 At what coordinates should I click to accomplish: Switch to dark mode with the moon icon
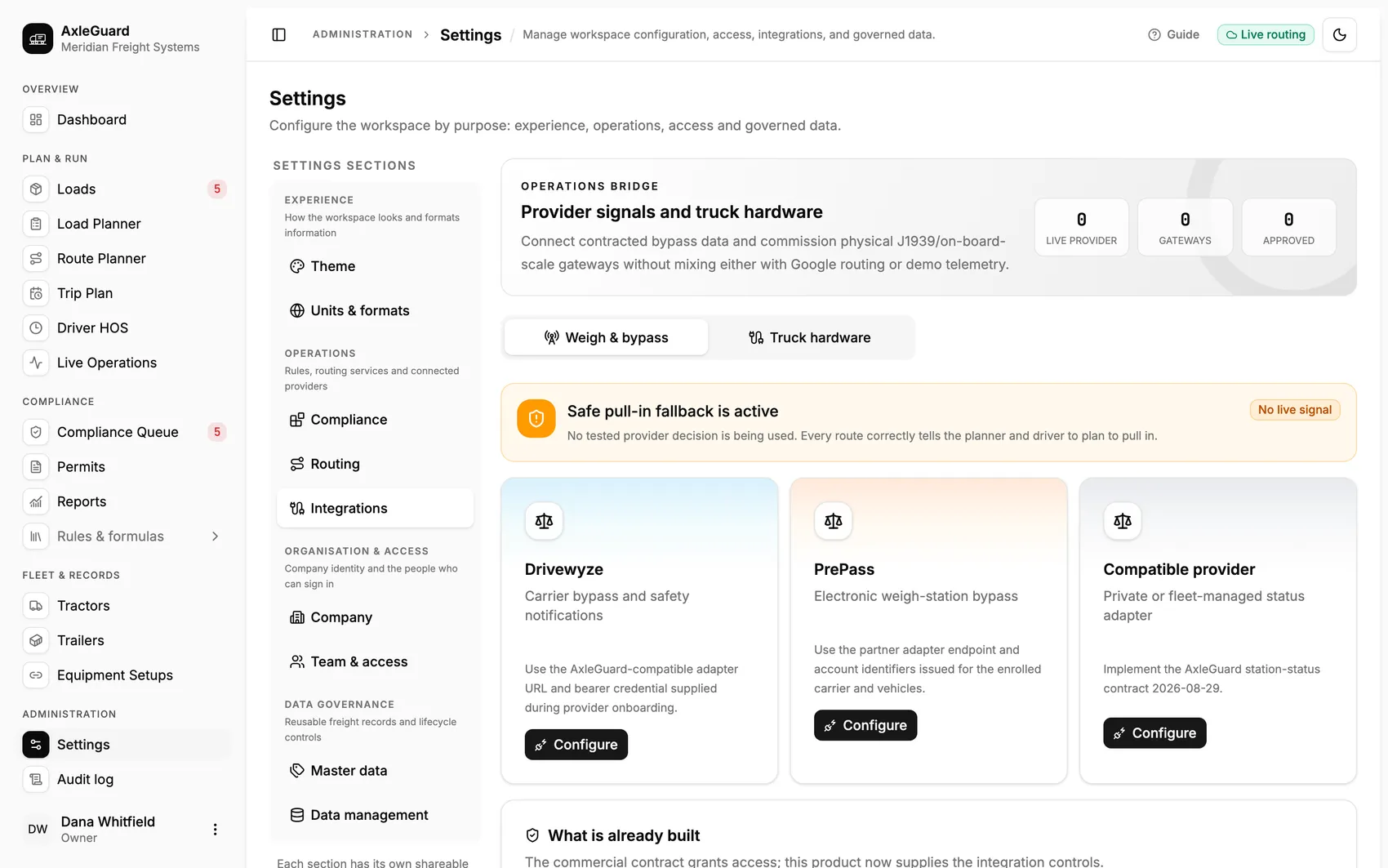click(x=1339, y=34)
